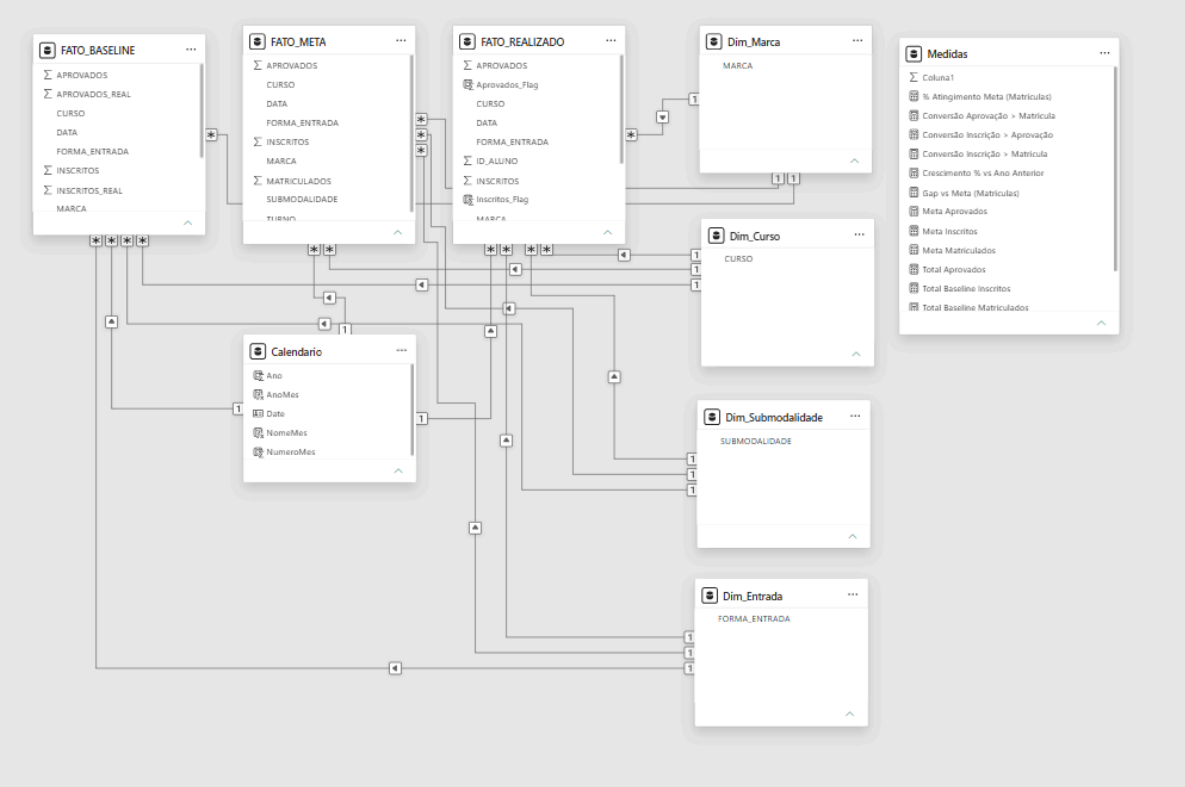Click the Calendario table icon
Screen dimensions: 1185x787
tap(258, 352)
